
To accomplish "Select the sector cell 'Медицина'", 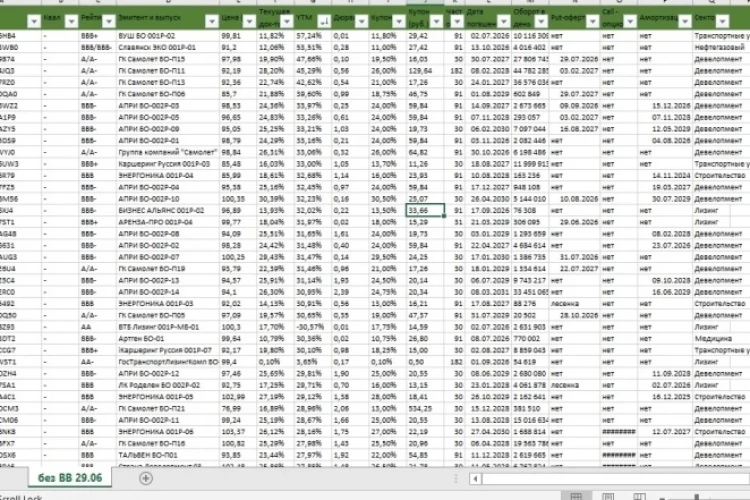I will click(721, 339).
